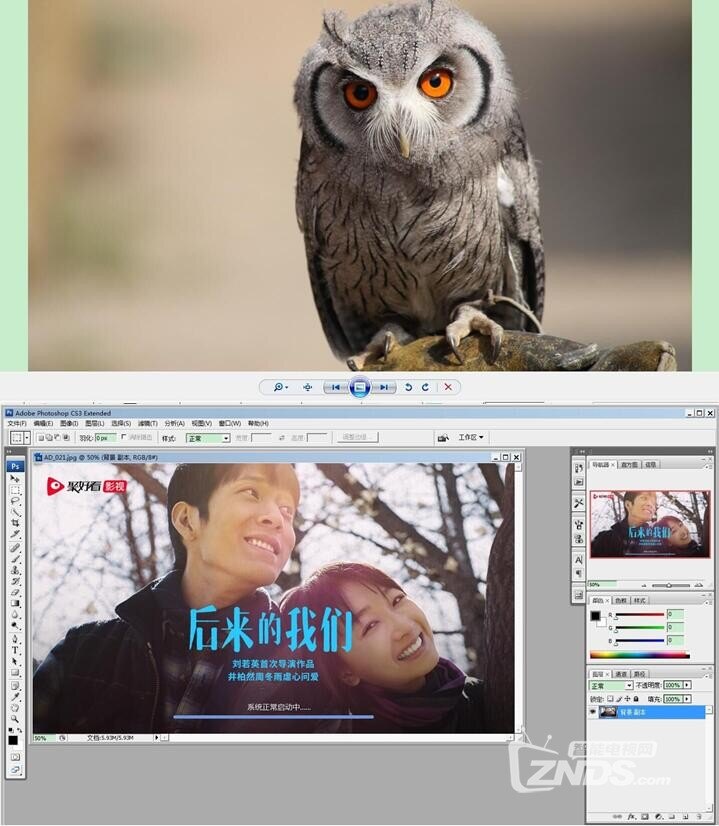719x826 pixels.
Task: Open the Tool Presets panel icon
Action: point(579,503)
